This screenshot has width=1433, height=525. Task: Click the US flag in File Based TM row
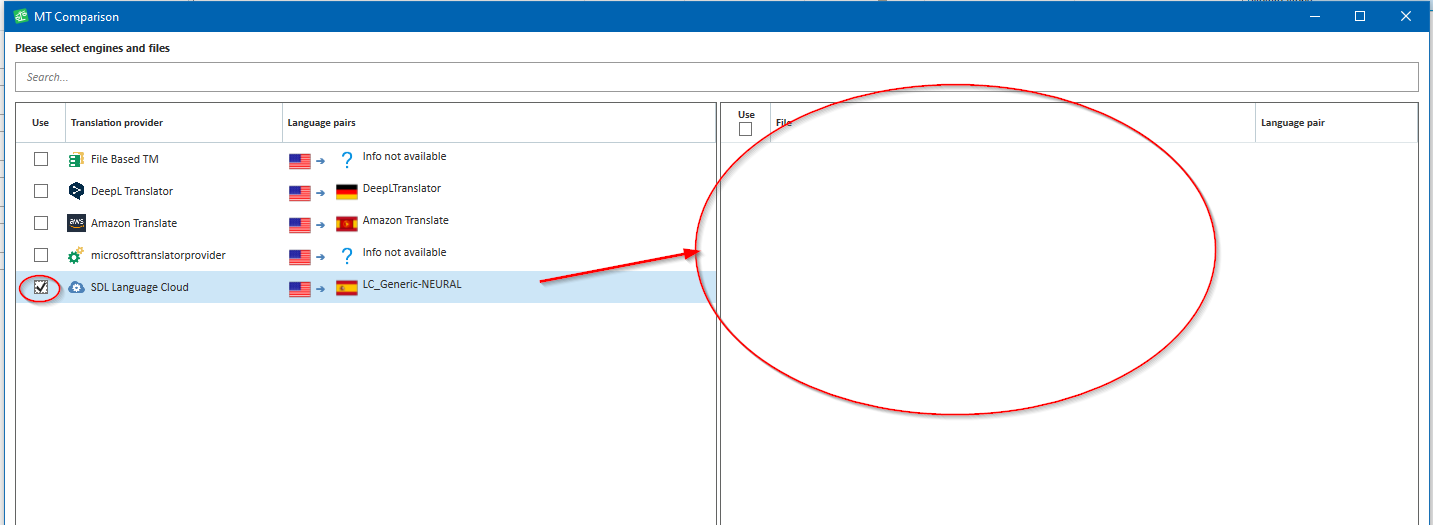click(300, 161)
